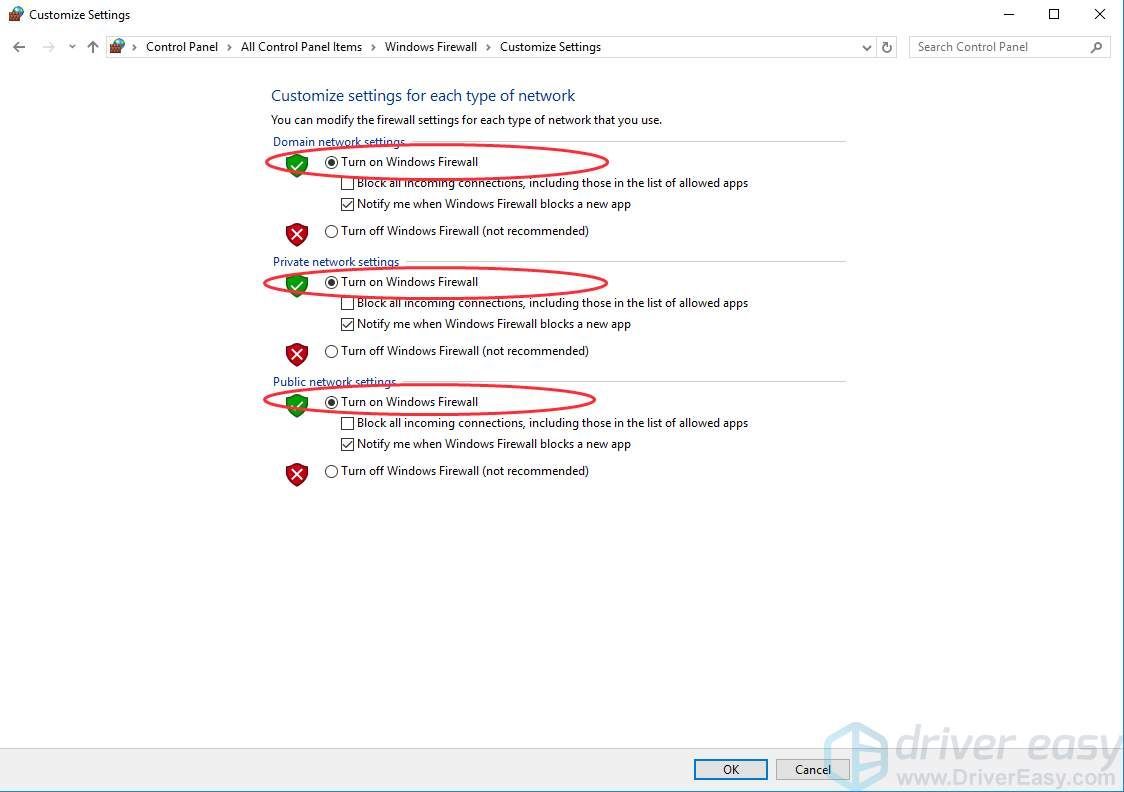Refresh the Control Panel page
Viewport: 1124px width, 792px height.
point(887,47)
